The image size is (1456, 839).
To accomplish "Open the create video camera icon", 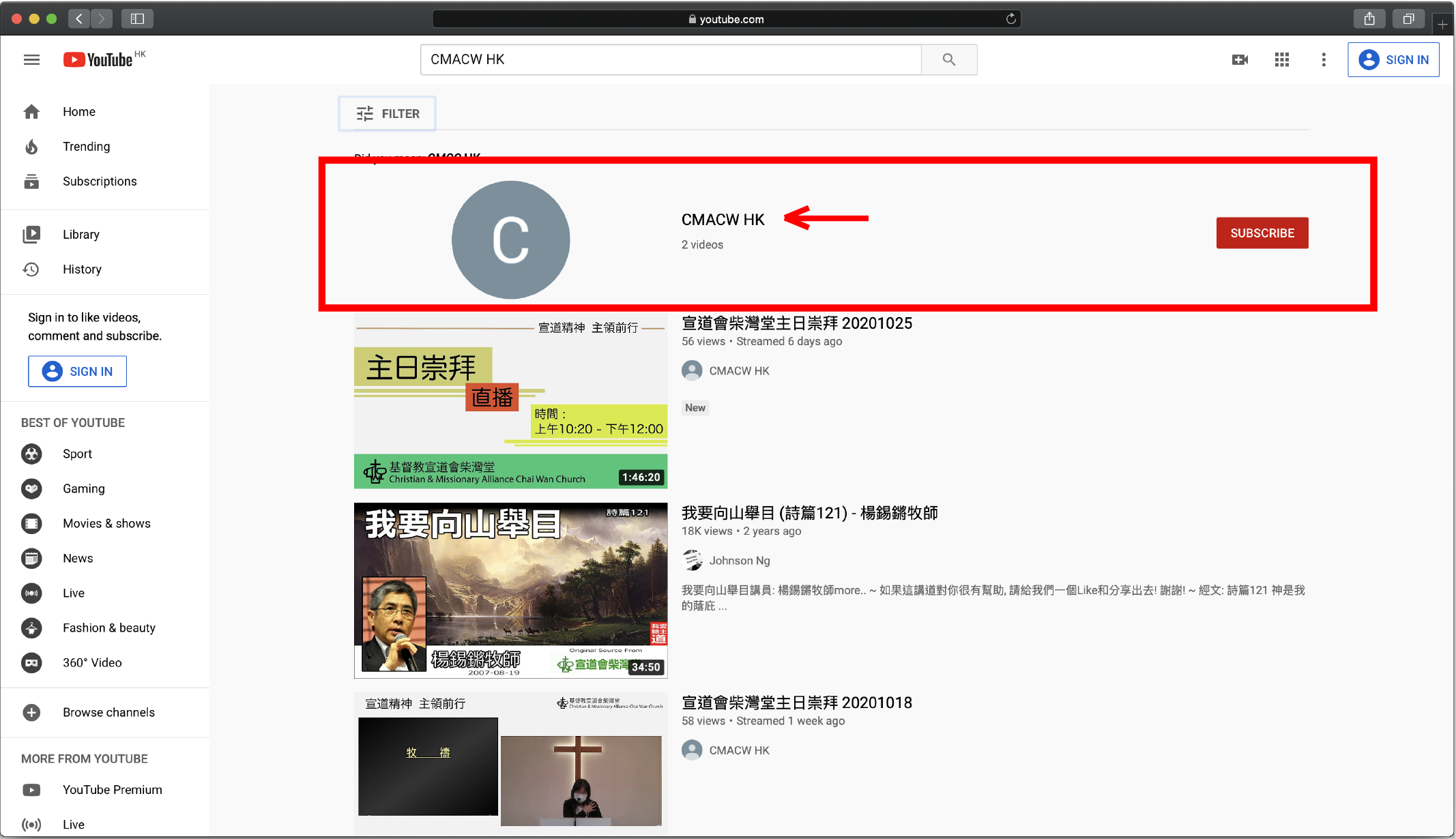I will (x=1240, y=60).
